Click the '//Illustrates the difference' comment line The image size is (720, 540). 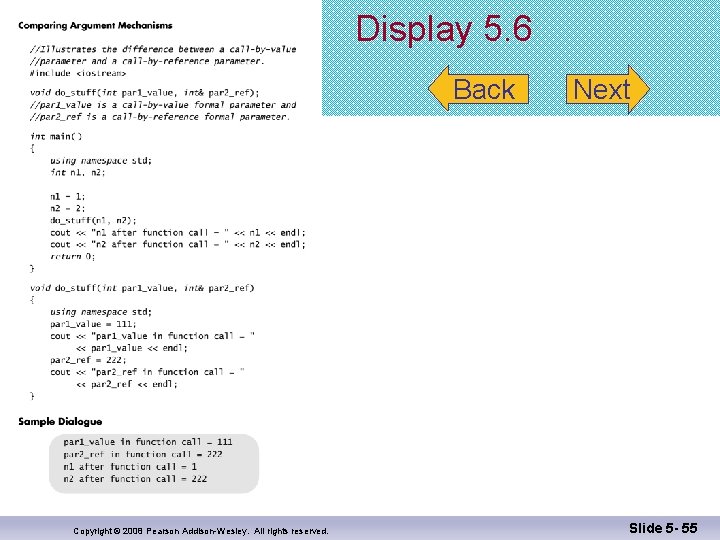click(163, 49)
